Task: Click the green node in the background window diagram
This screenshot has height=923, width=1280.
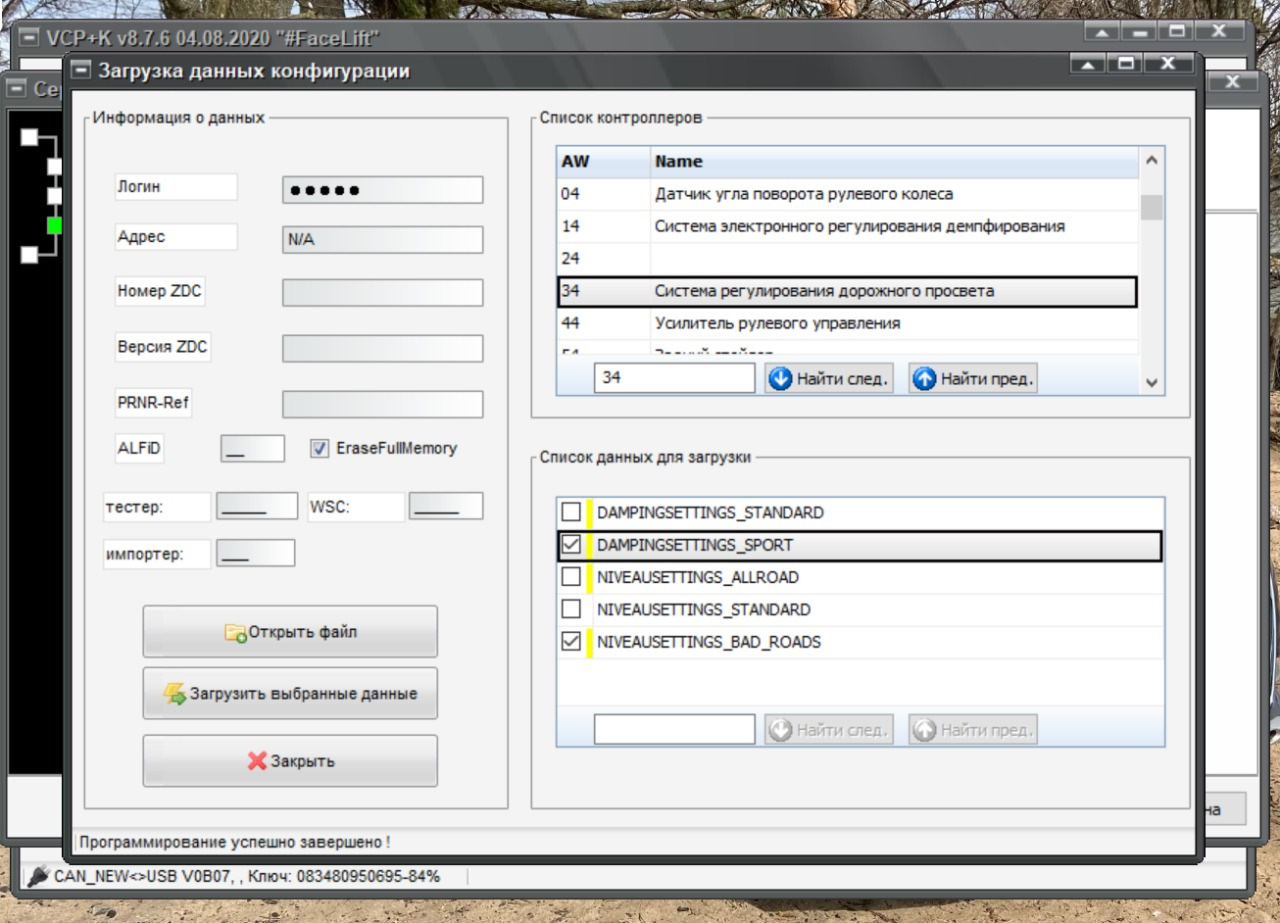Action: pyautogui.click(x=54, y=225)
